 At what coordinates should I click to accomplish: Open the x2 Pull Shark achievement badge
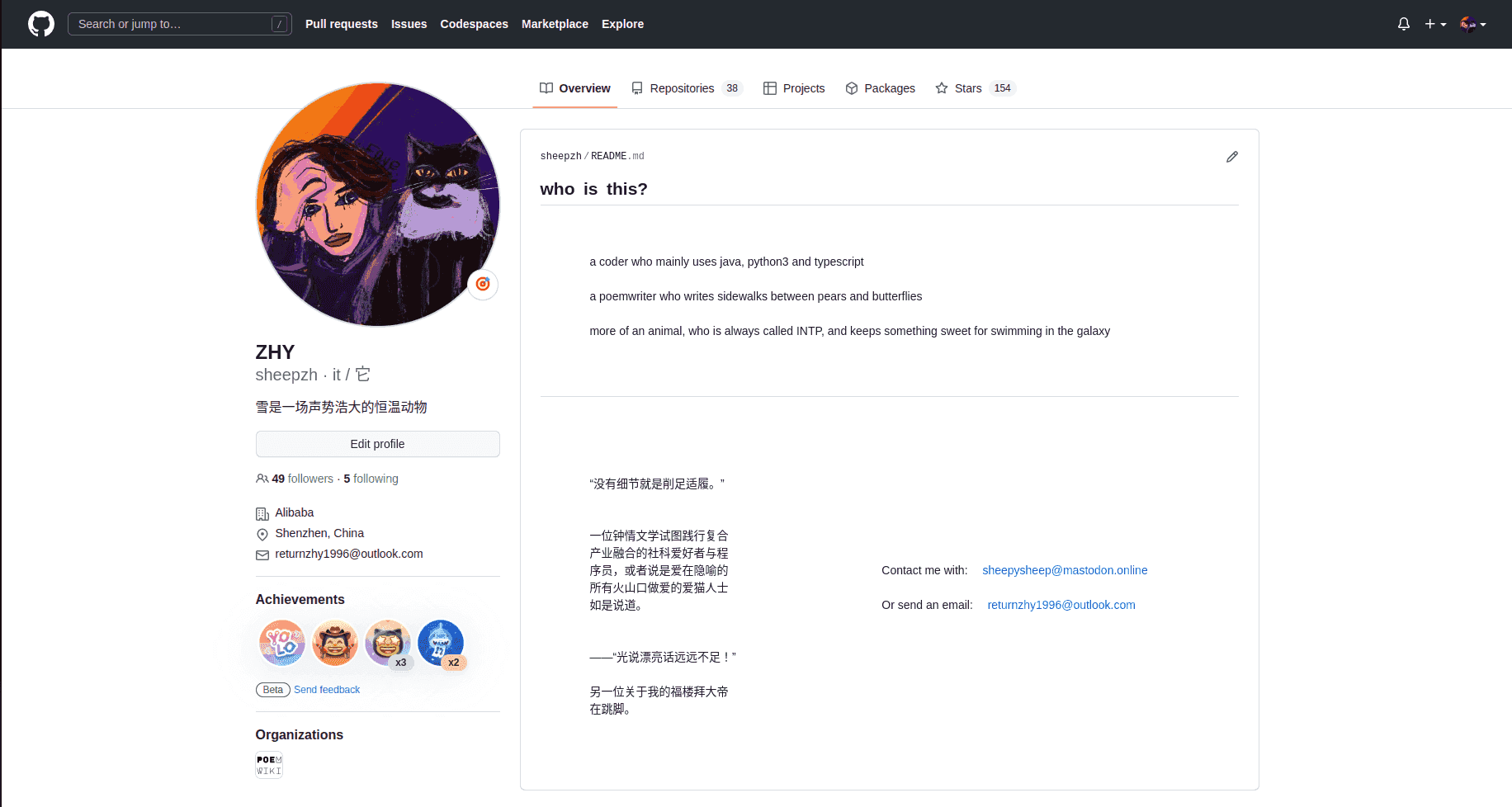coord(441,643)
